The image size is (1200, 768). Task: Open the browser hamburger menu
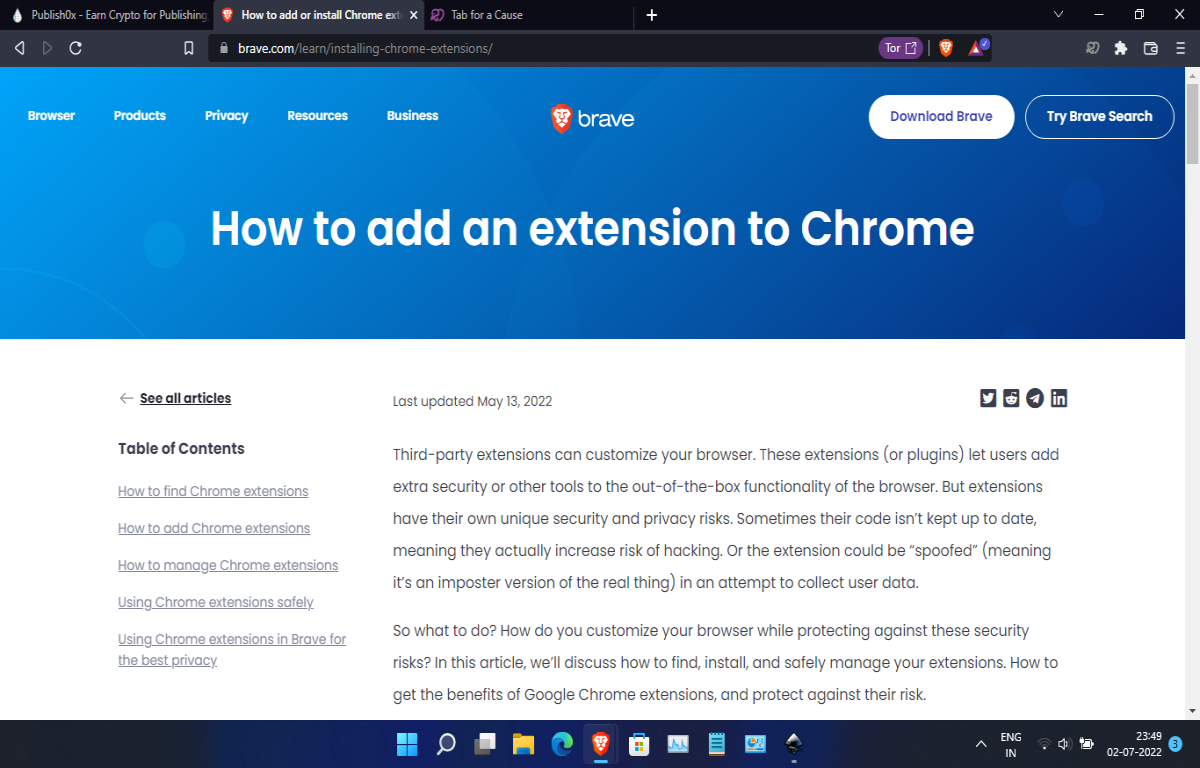1180,48
